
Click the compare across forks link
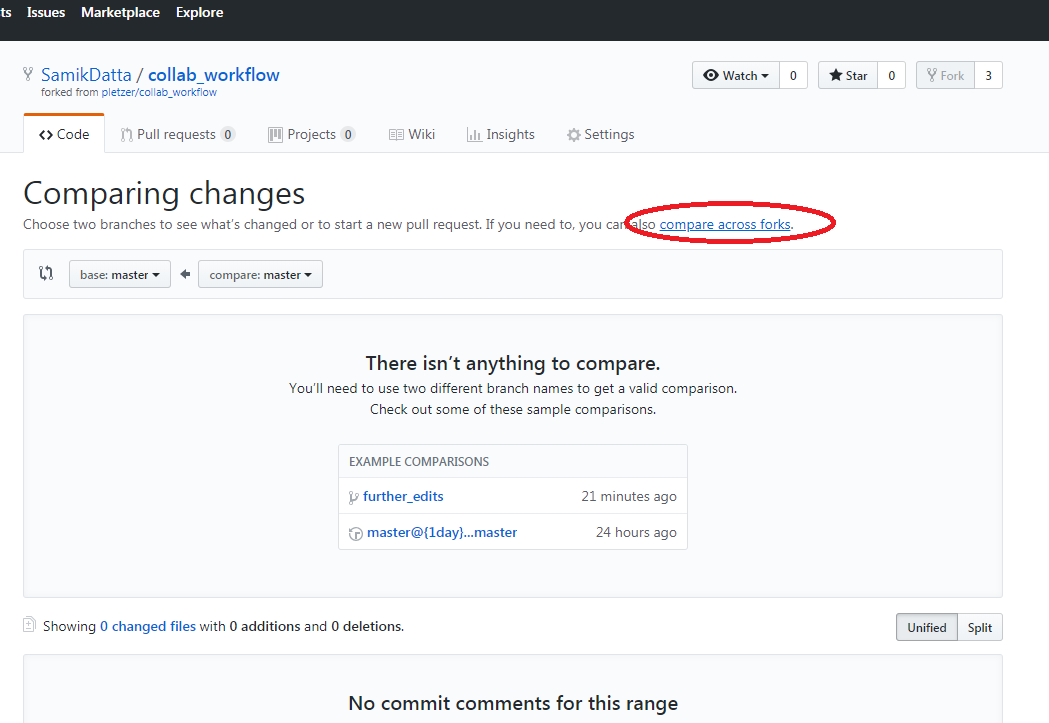coord(725,224)
